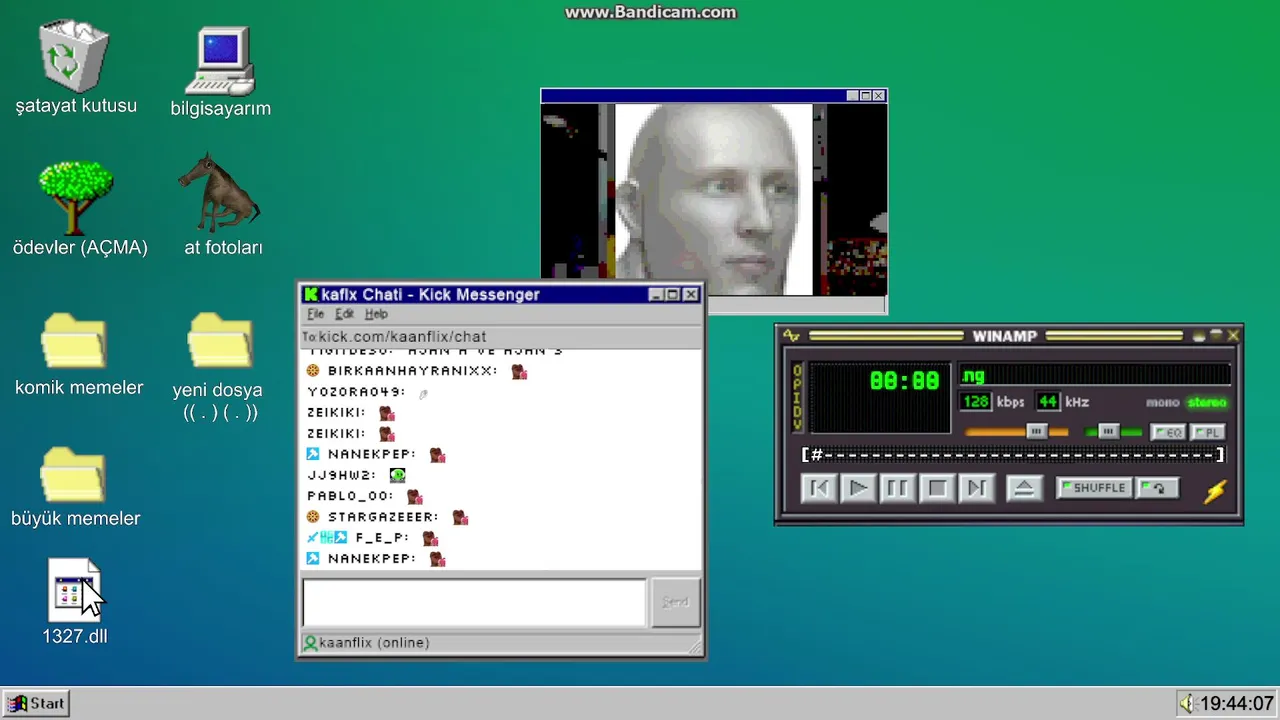Toggle the Winamp EQ window

[x=1167, y=432]
